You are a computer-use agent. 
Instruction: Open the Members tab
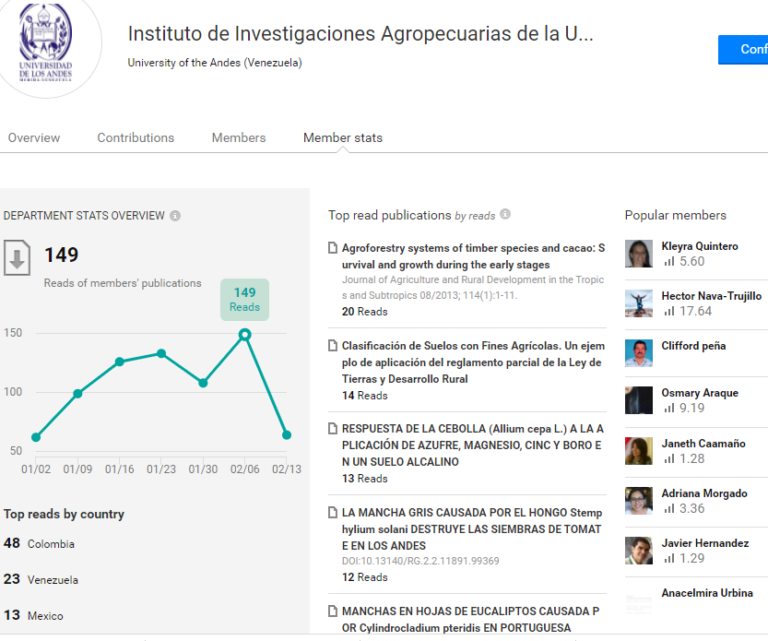[x=239, y=138]
